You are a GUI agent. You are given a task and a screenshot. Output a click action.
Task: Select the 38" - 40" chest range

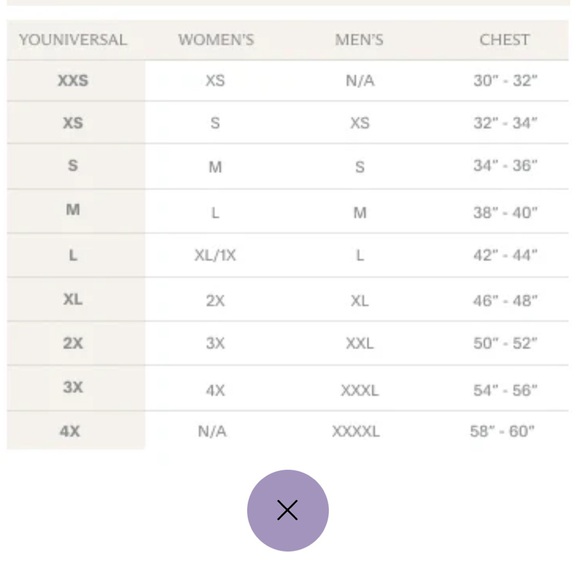coord(505,213)
